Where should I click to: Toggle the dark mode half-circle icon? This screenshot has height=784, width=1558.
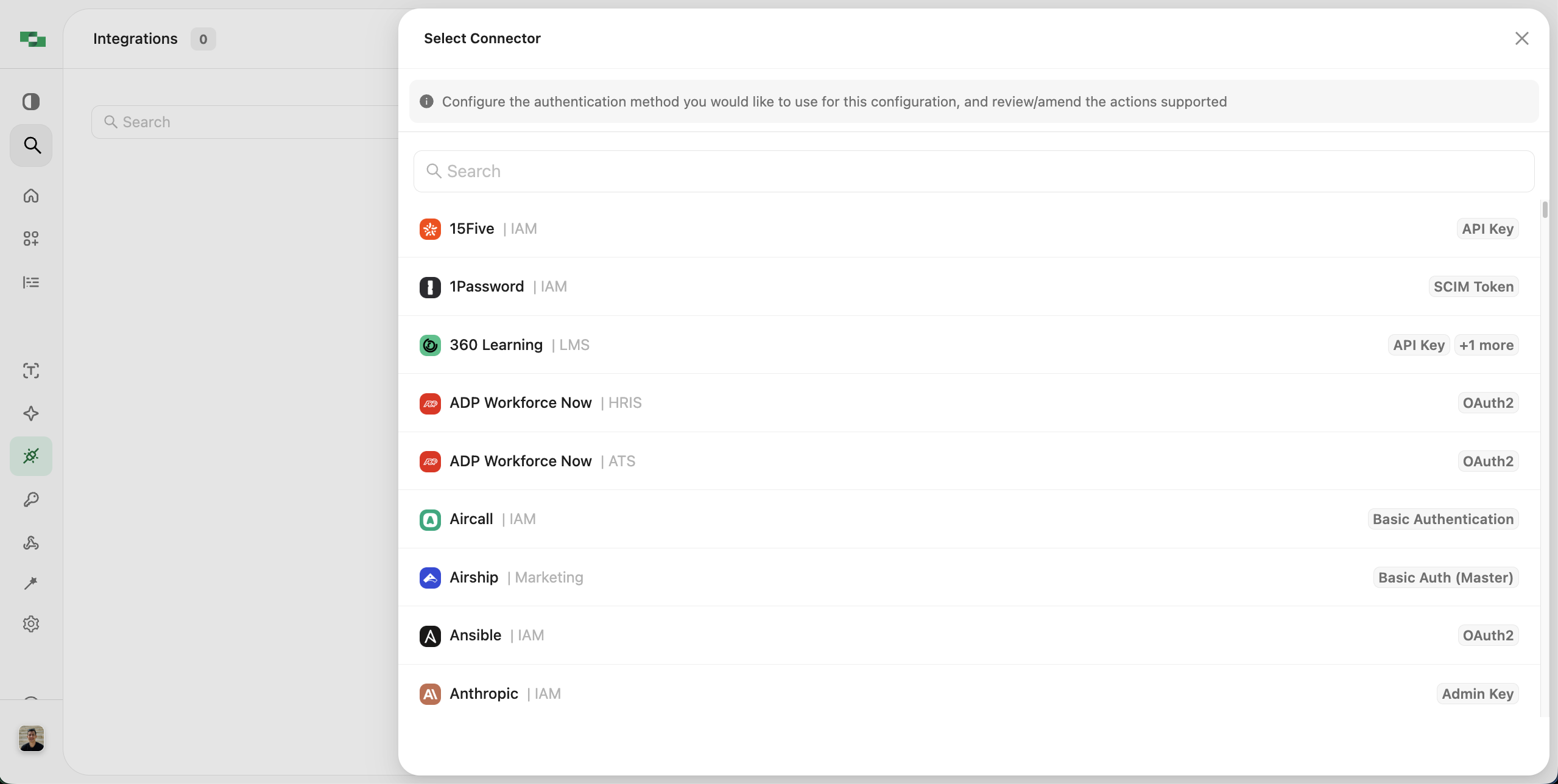pos(31,101)
